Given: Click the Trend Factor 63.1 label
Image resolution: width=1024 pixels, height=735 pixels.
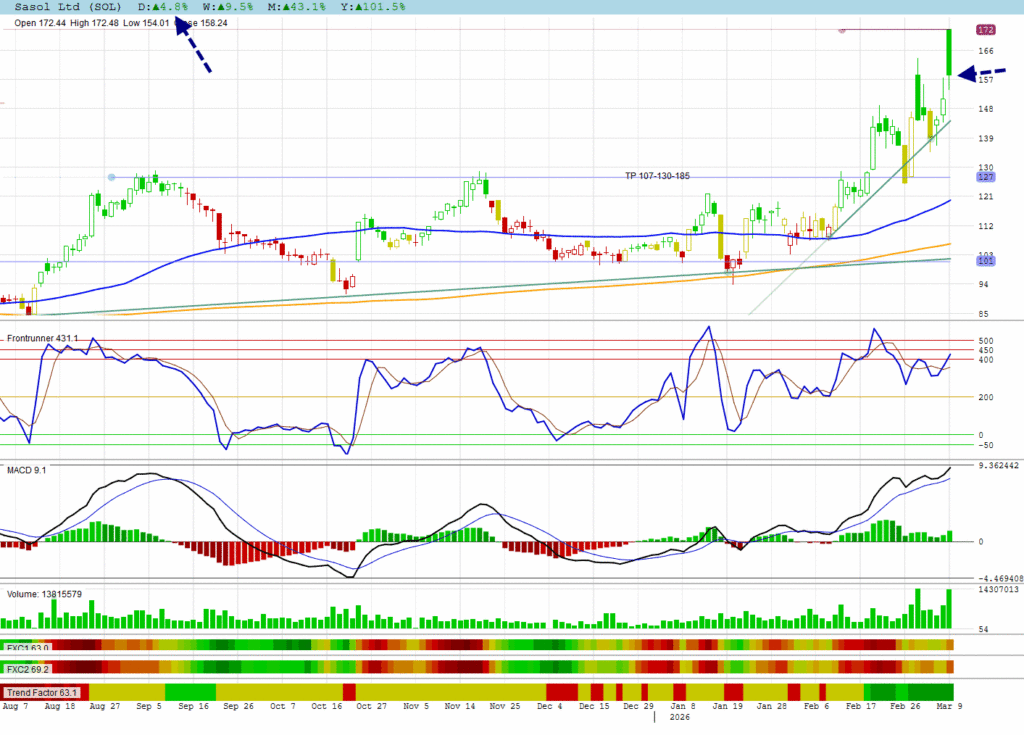Looking at the screenshot, I should click(x=42, y=692).
